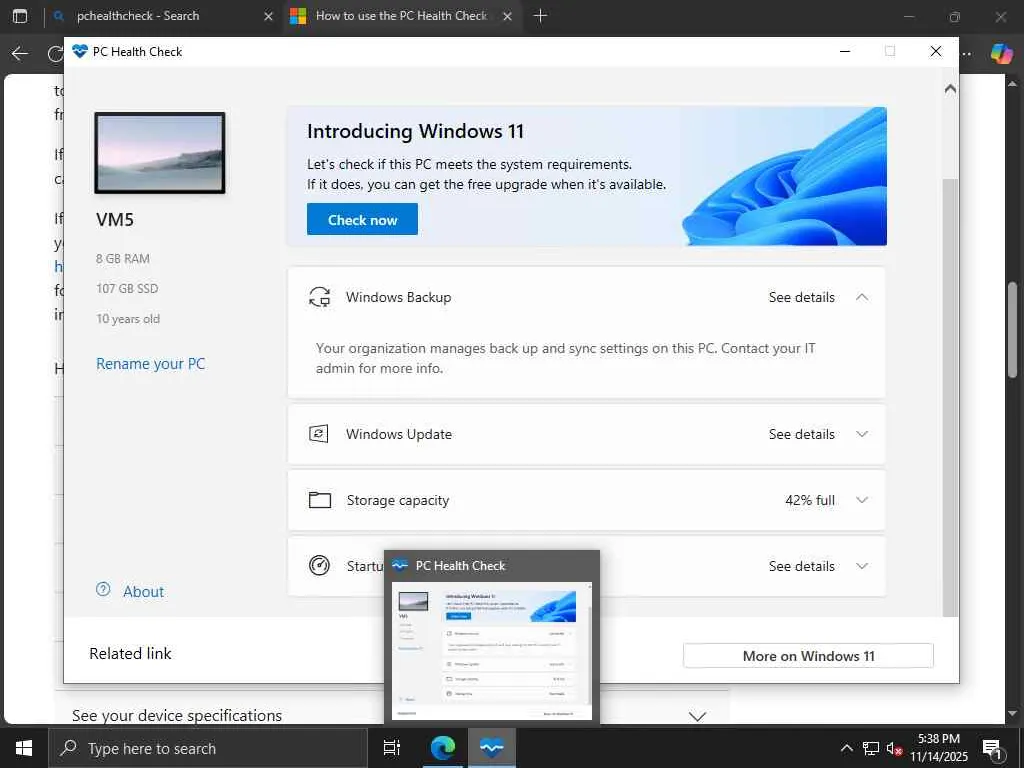Click the PC Health Check vertical scrollbar thumb
Image resolution: width=1024 pixels, height=768 pixels.
pos(950,397)
